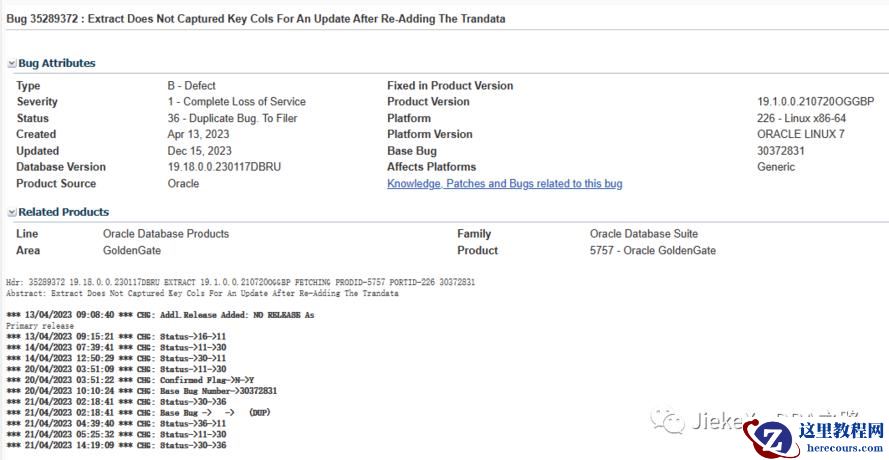The width and height of the screenshot is (889, 460).
Task: Click the Created date Apr 13, 2023
Action: pos(198,134)
